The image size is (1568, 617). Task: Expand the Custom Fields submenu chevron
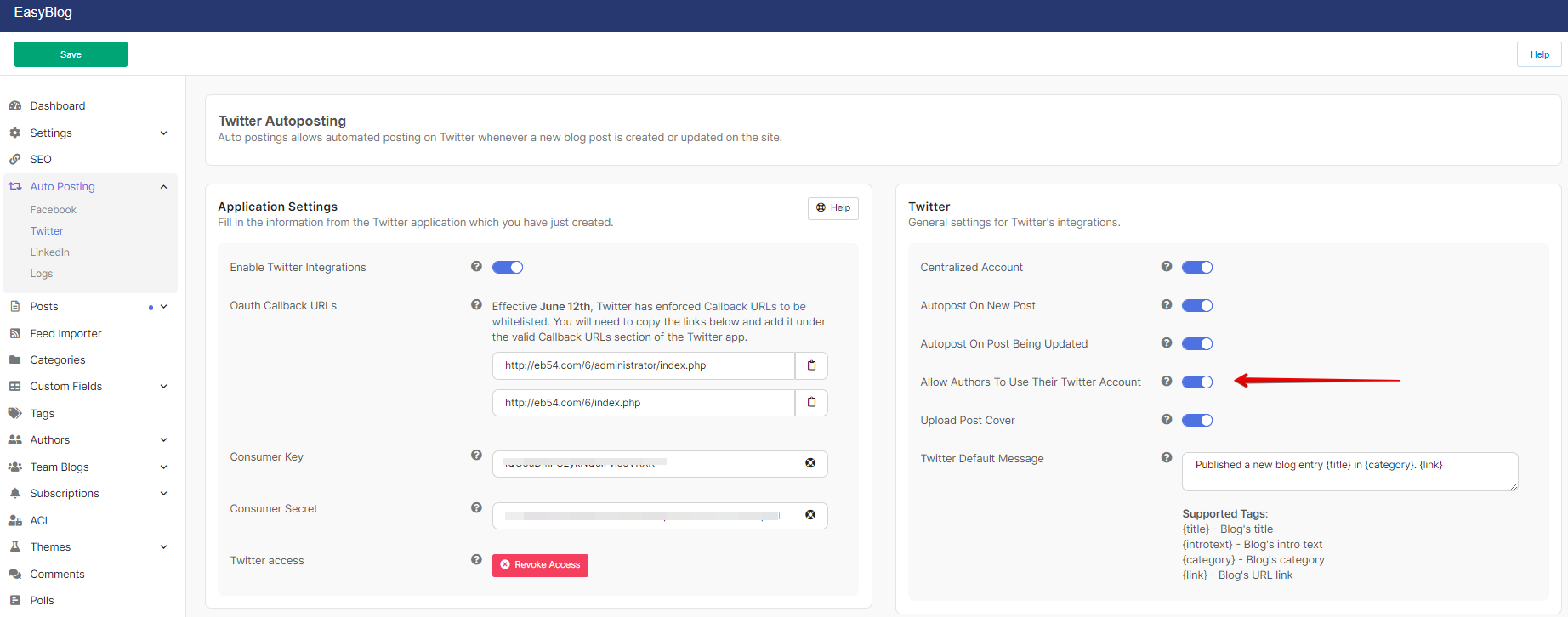pos(164,387)
